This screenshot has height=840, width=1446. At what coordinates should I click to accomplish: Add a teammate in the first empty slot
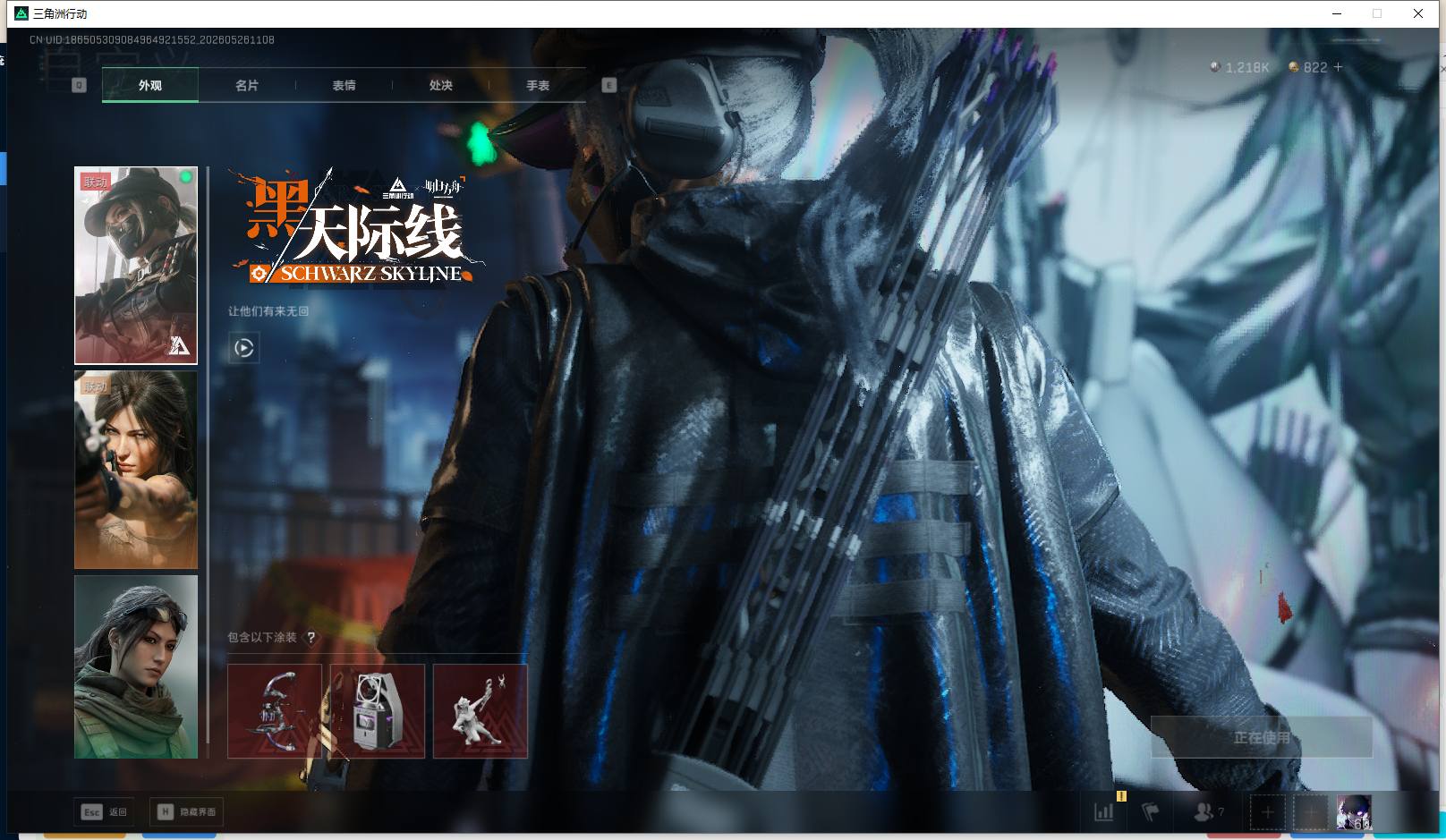point(1267,812)
